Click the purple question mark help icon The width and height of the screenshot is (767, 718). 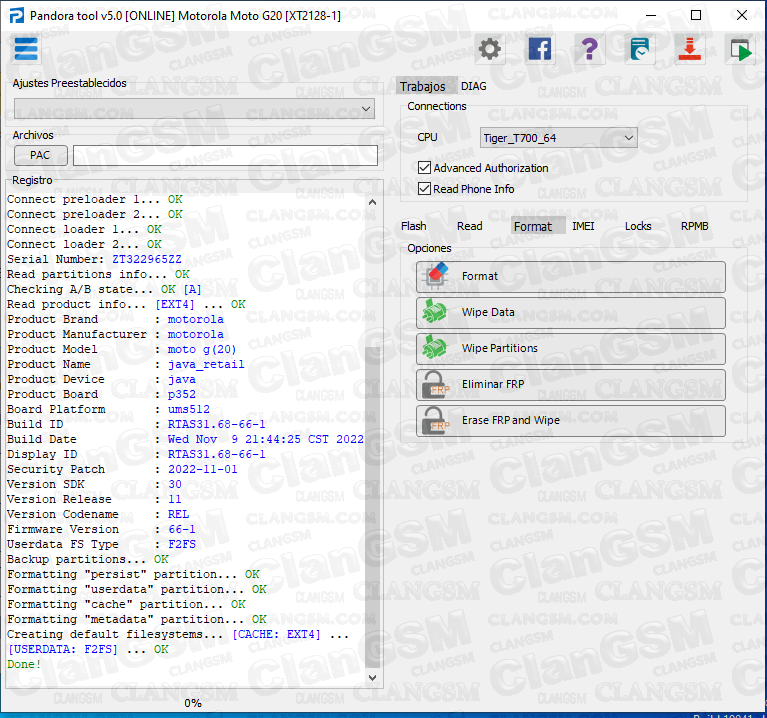point(590,49)
